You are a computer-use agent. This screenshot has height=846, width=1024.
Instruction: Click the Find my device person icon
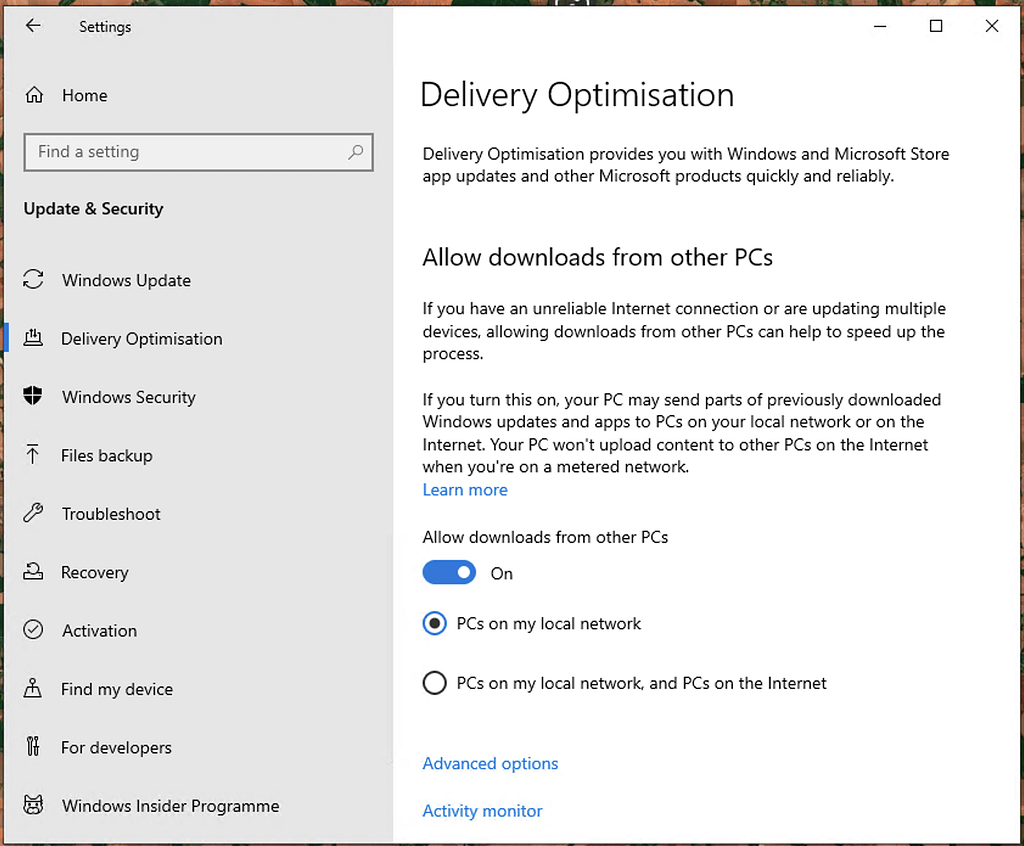pyautogui.click(x=33, y=689)
